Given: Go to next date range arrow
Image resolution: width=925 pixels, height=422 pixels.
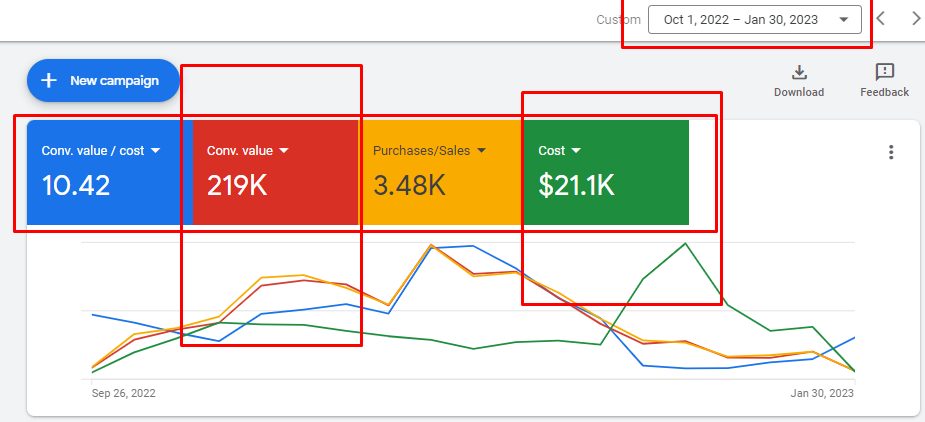Looking at the screenshot, I should pyautogui.click(x=915, y=18).
